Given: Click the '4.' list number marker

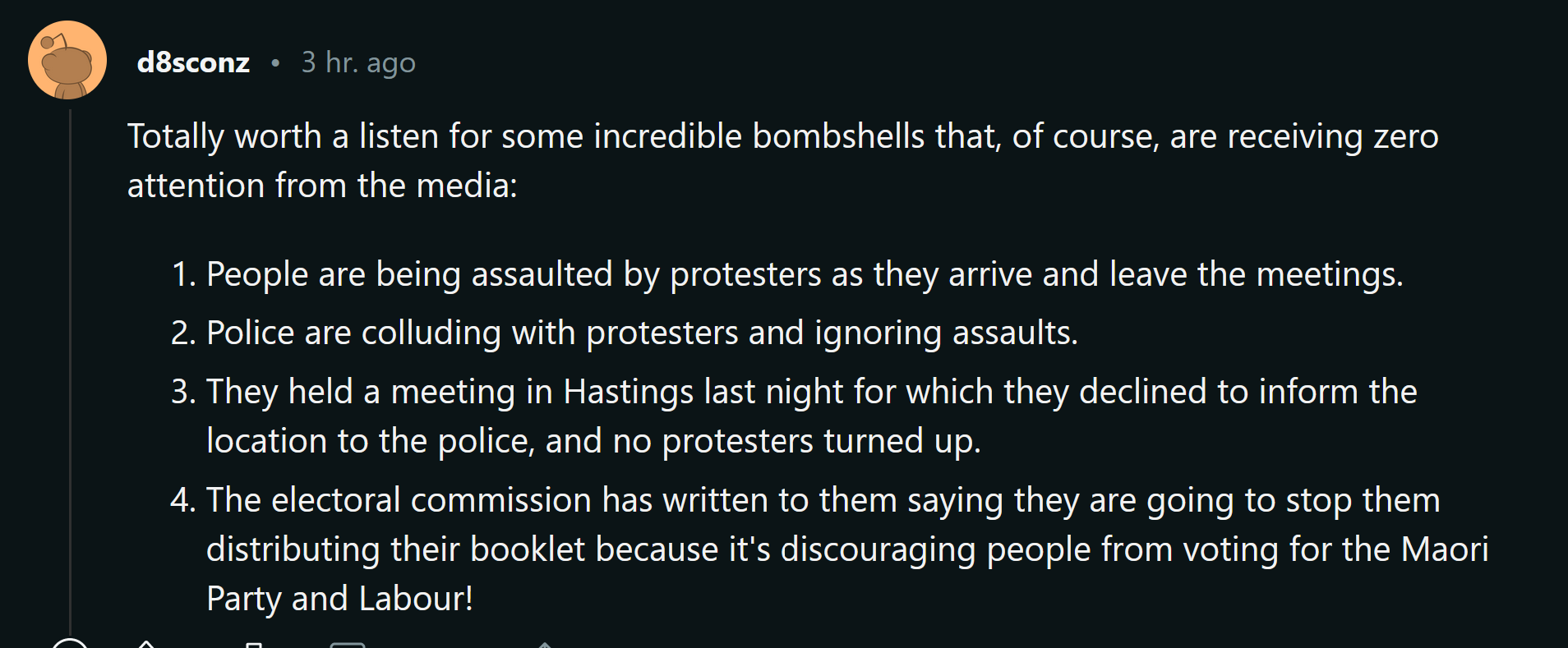Looking at the screenshot, I should (x=183, y=500).
